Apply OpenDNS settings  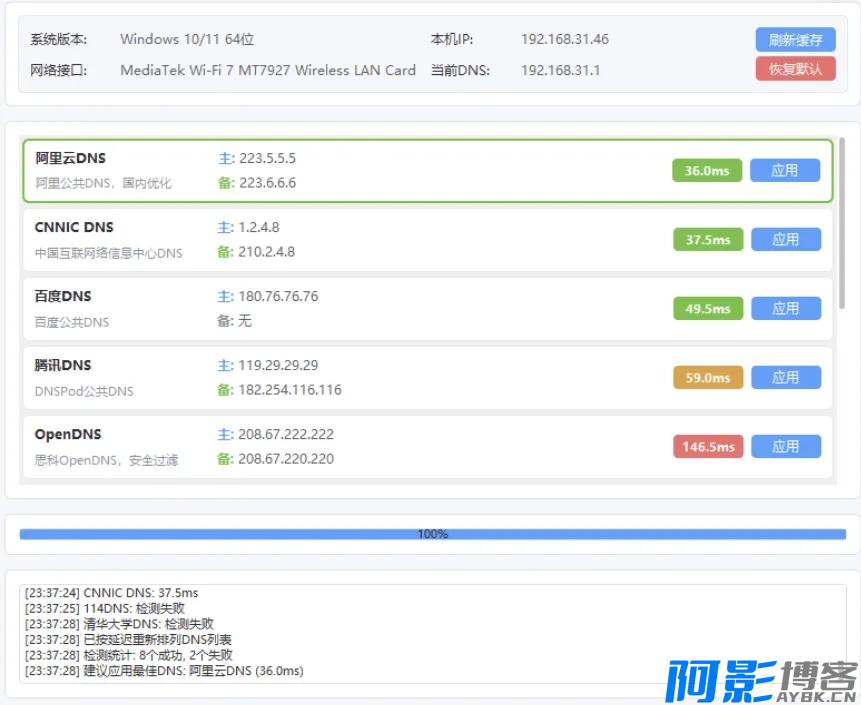coord(785,446)
